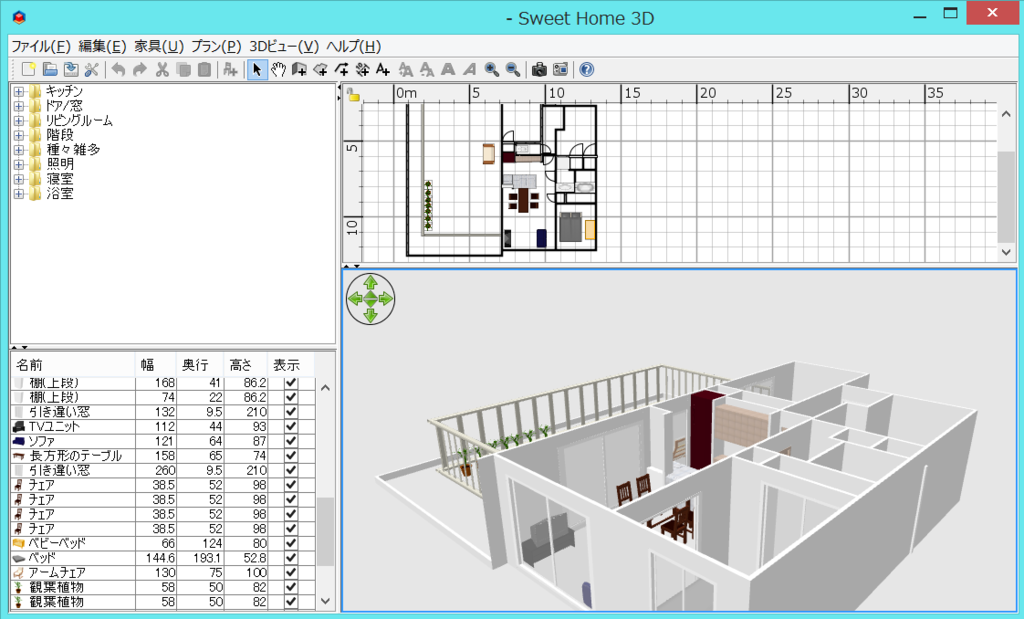Click the plan lock icon near ruler
The height and width of the screenshot is (619, 1024).
click(353, 95)
